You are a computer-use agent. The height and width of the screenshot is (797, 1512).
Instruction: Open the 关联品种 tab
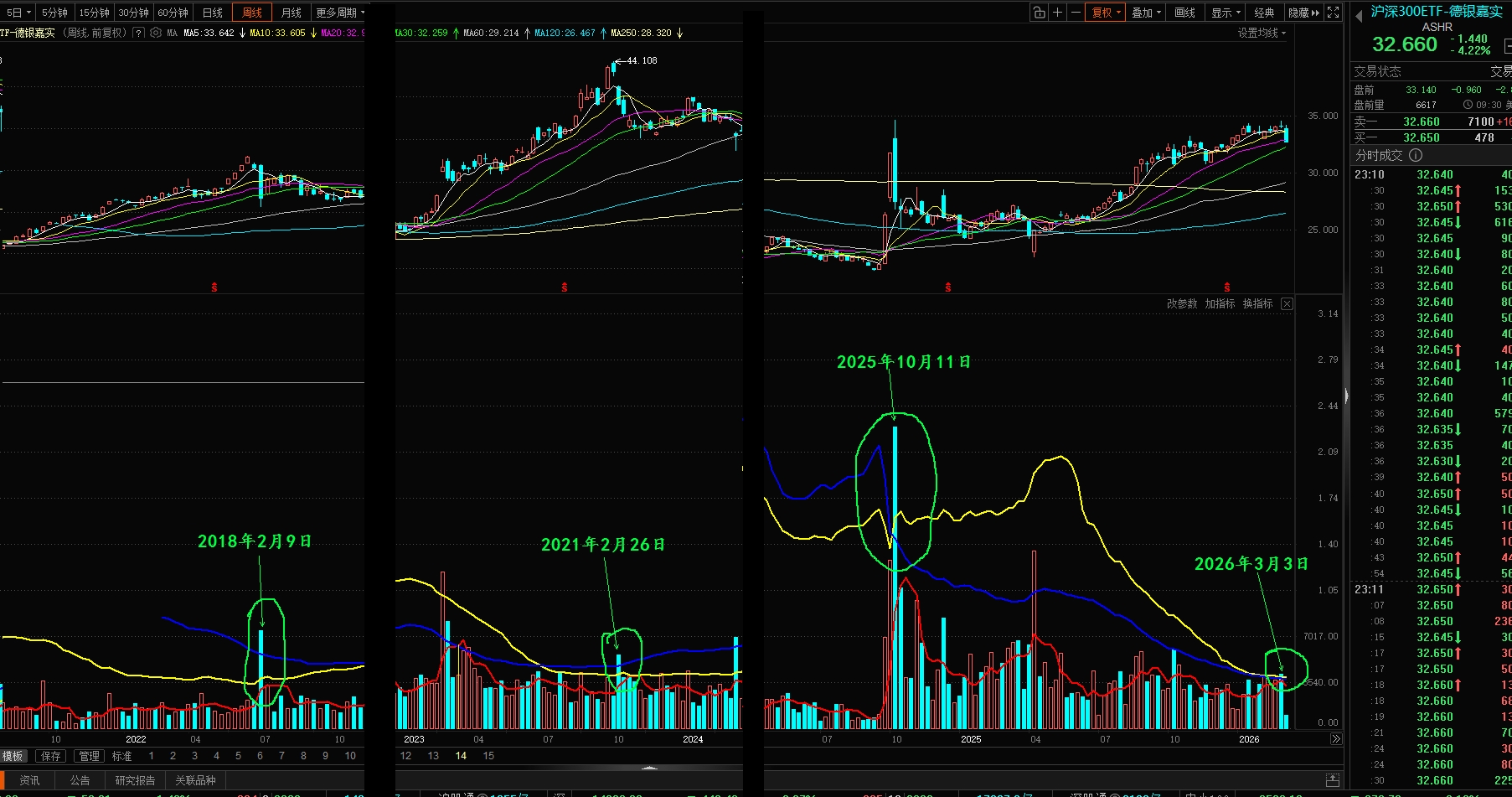coord(195,780)
